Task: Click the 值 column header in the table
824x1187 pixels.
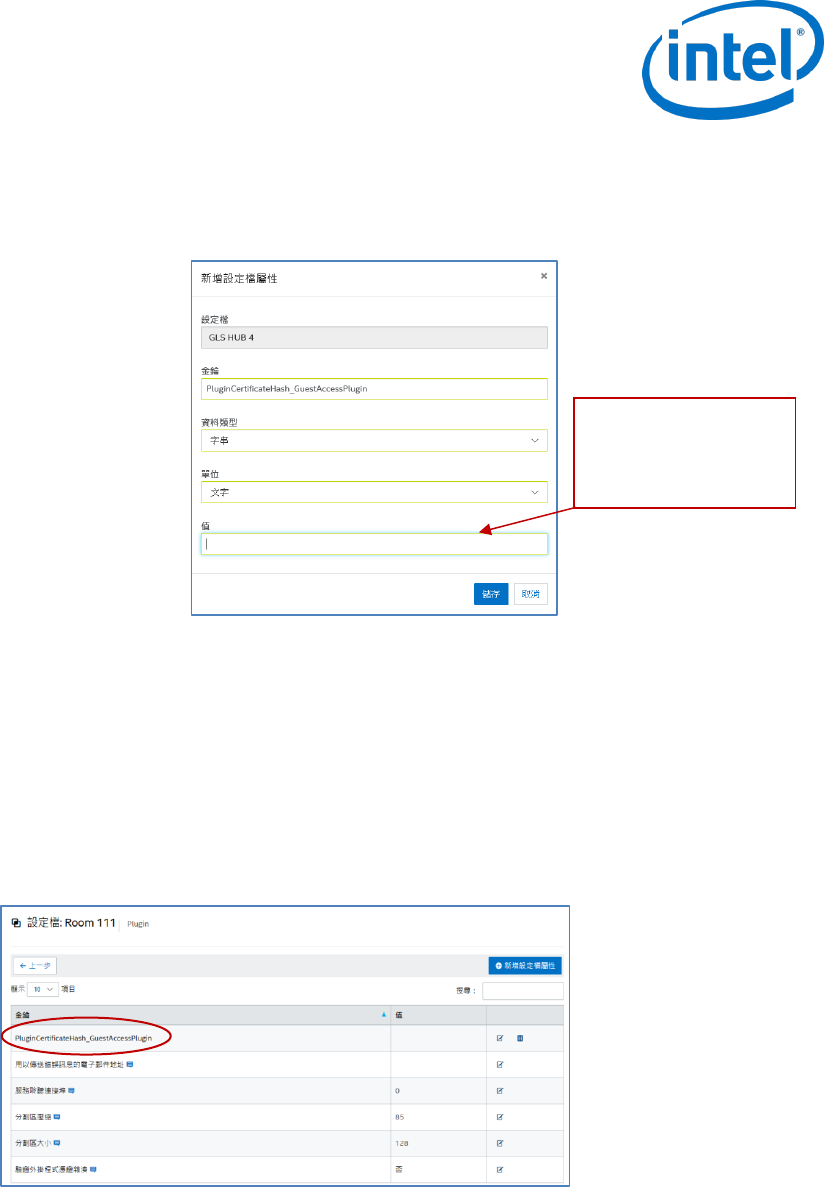Action: [439, 1015]
